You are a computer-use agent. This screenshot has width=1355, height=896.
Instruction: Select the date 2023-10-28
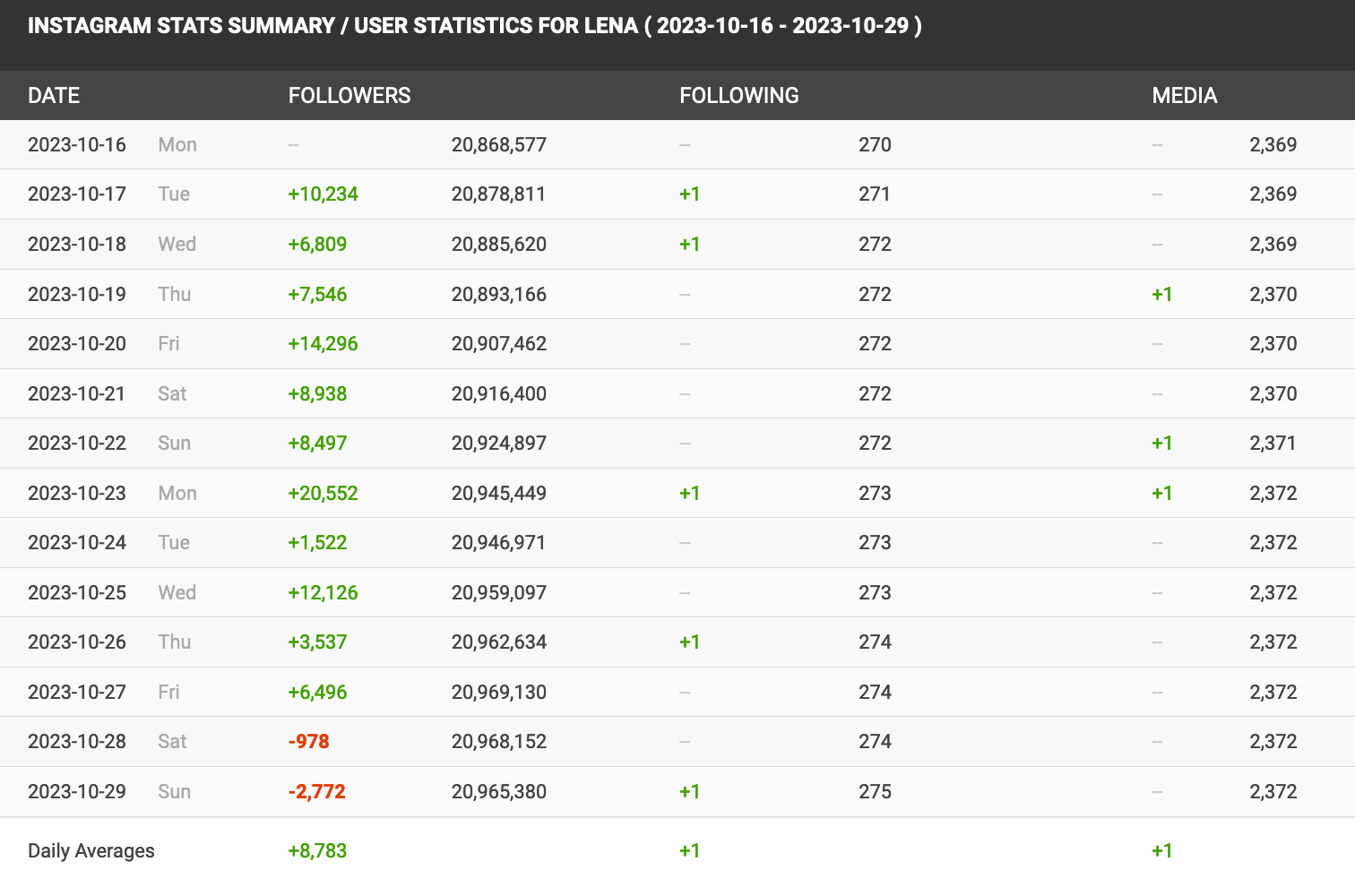click(77, 742)
